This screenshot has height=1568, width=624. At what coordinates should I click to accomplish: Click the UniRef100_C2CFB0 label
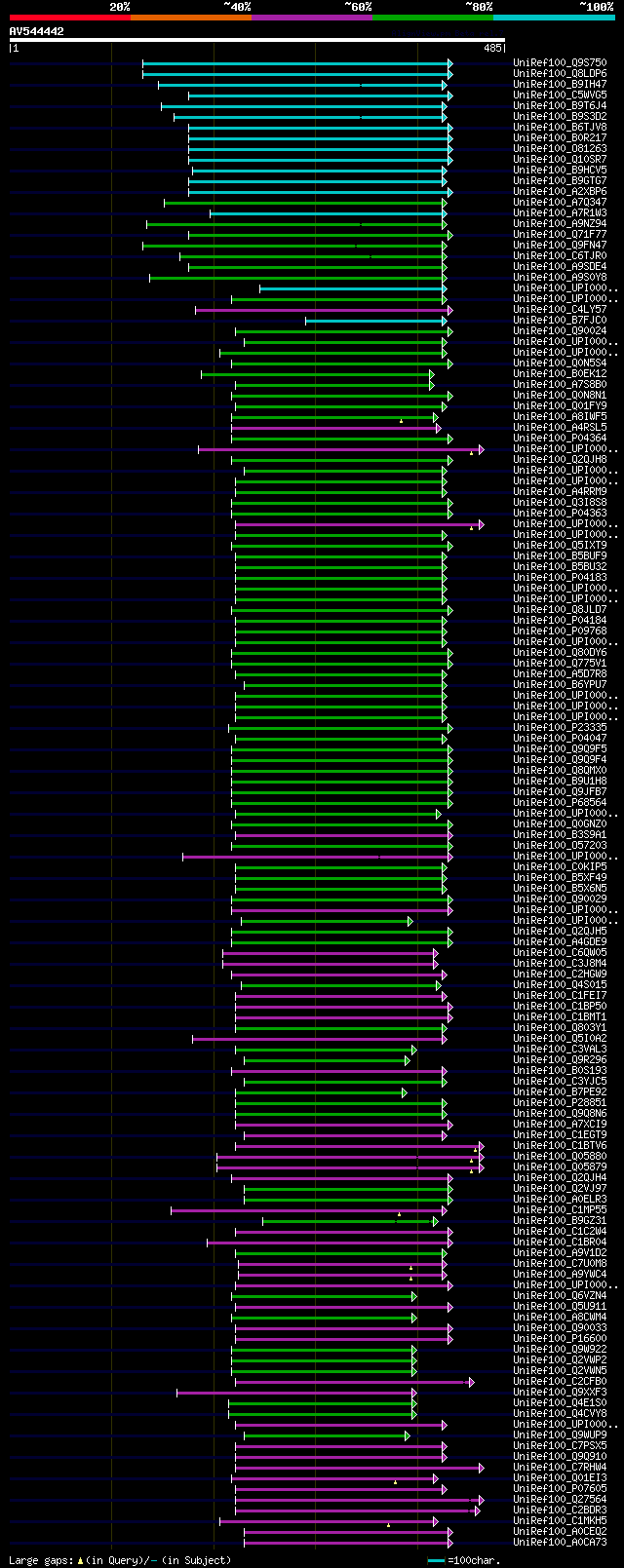click(560, 1382)
